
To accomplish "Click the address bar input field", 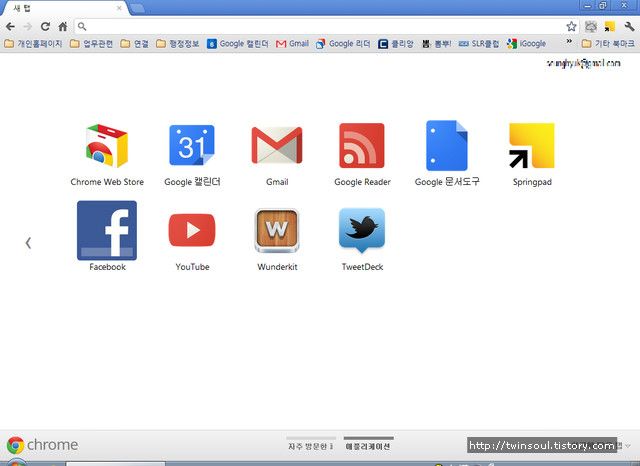I will pos(324,27).
